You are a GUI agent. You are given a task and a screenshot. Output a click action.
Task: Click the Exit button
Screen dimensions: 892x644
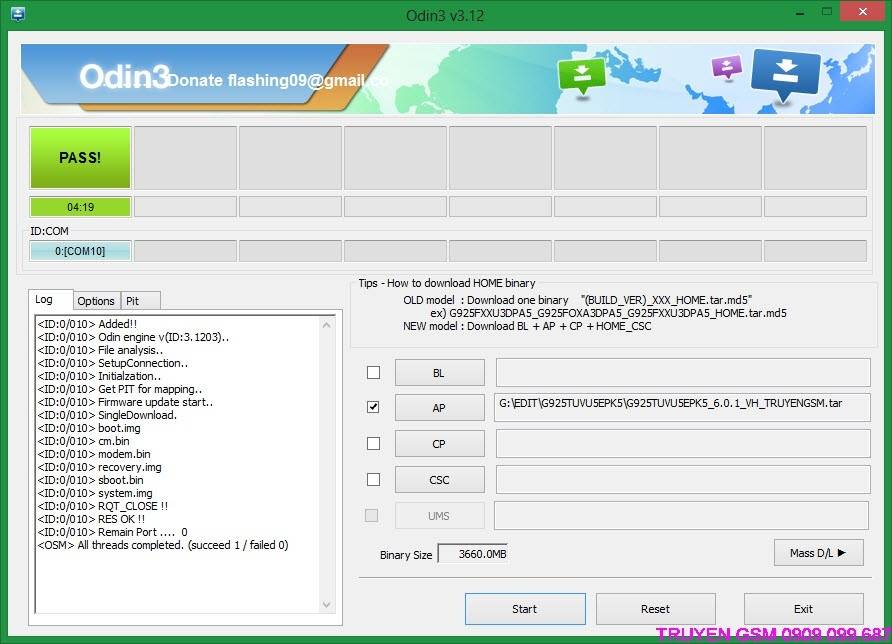pyautogui.click(x=803, y=609)
